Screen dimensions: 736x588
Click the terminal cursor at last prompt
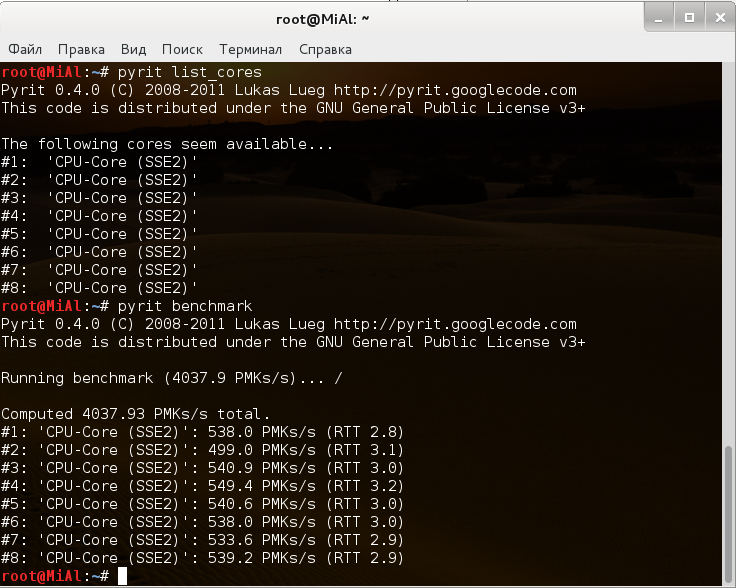click(x=122, y=576)
